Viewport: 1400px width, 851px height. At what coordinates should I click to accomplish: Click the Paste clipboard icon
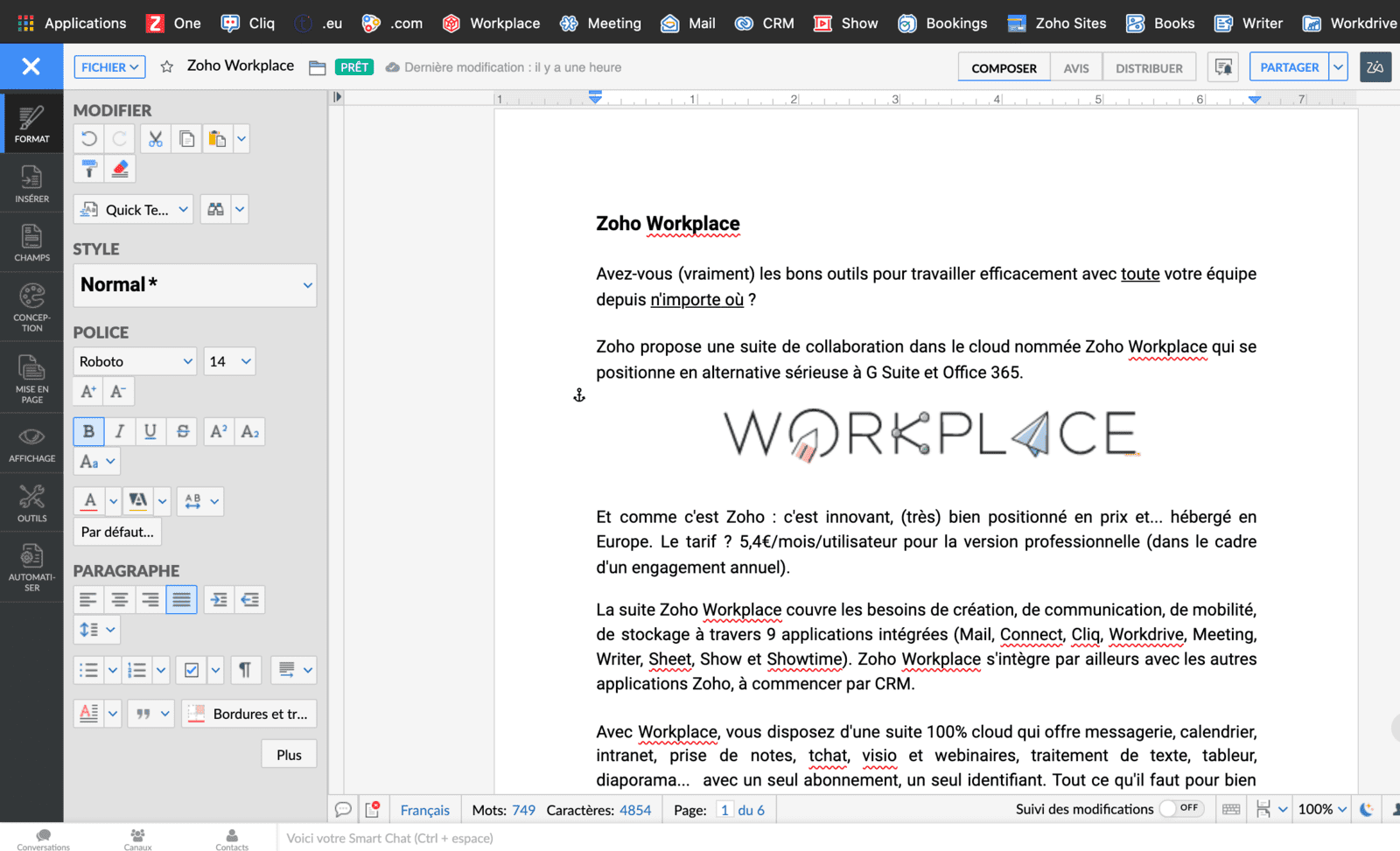pyautogui.click(x=217, y=139)
